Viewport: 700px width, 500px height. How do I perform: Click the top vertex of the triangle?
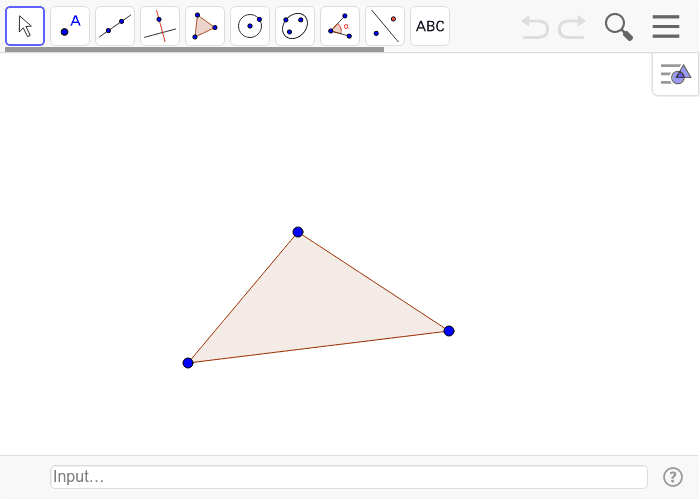(298, 232)
